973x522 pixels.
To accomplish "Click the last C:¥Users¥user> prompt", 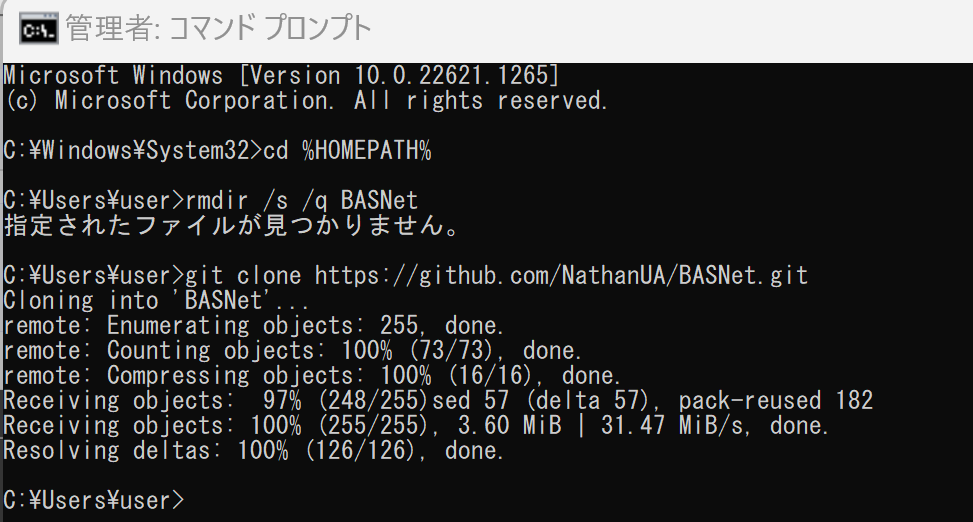I will pos(94,500).
